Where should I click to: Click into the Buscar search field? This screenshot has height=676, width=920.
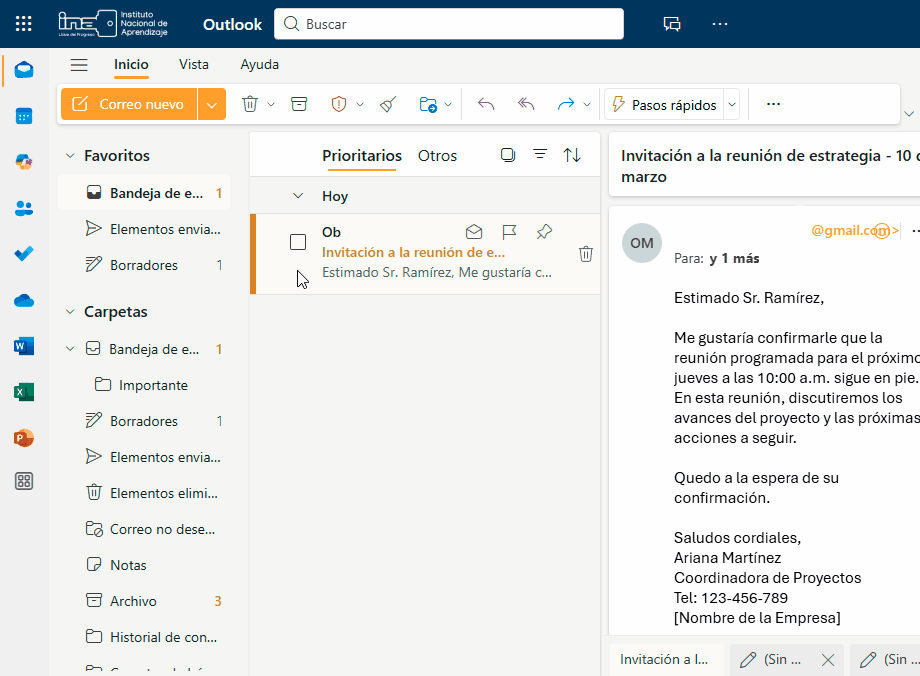tap(450, 24)
